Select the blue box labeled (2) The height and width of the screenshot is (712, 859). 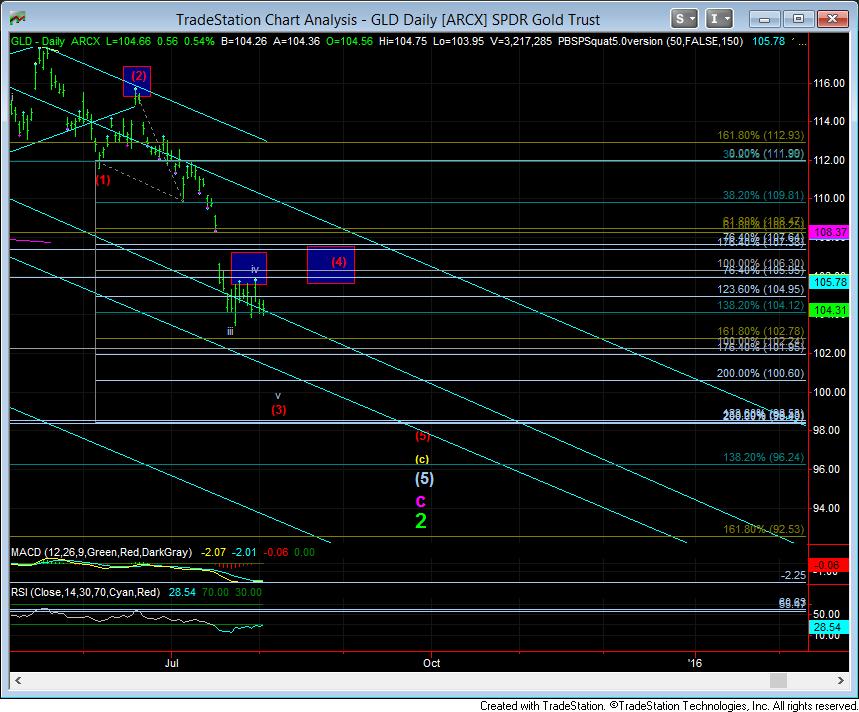[137, 81]
